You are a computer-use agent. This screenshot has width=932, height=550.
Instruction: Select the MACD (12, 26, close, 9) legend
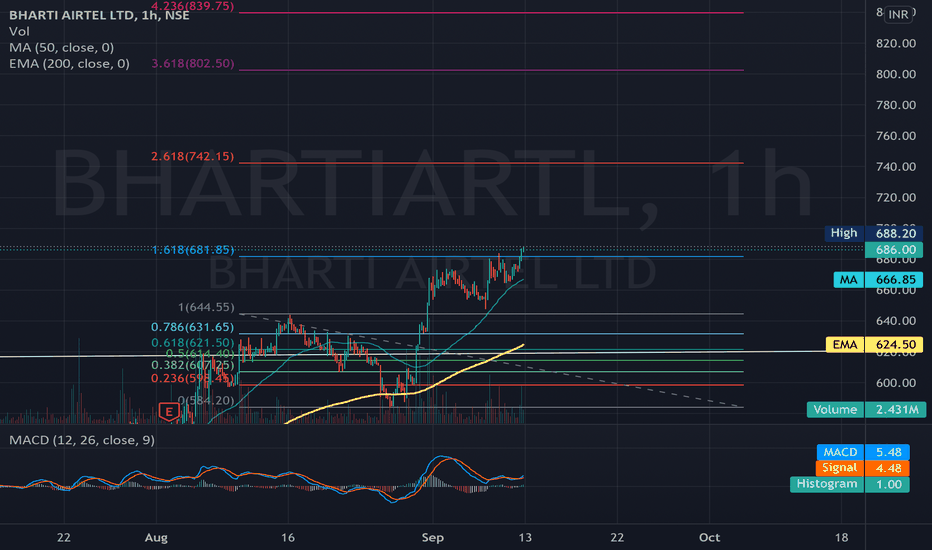coord(82,440)
